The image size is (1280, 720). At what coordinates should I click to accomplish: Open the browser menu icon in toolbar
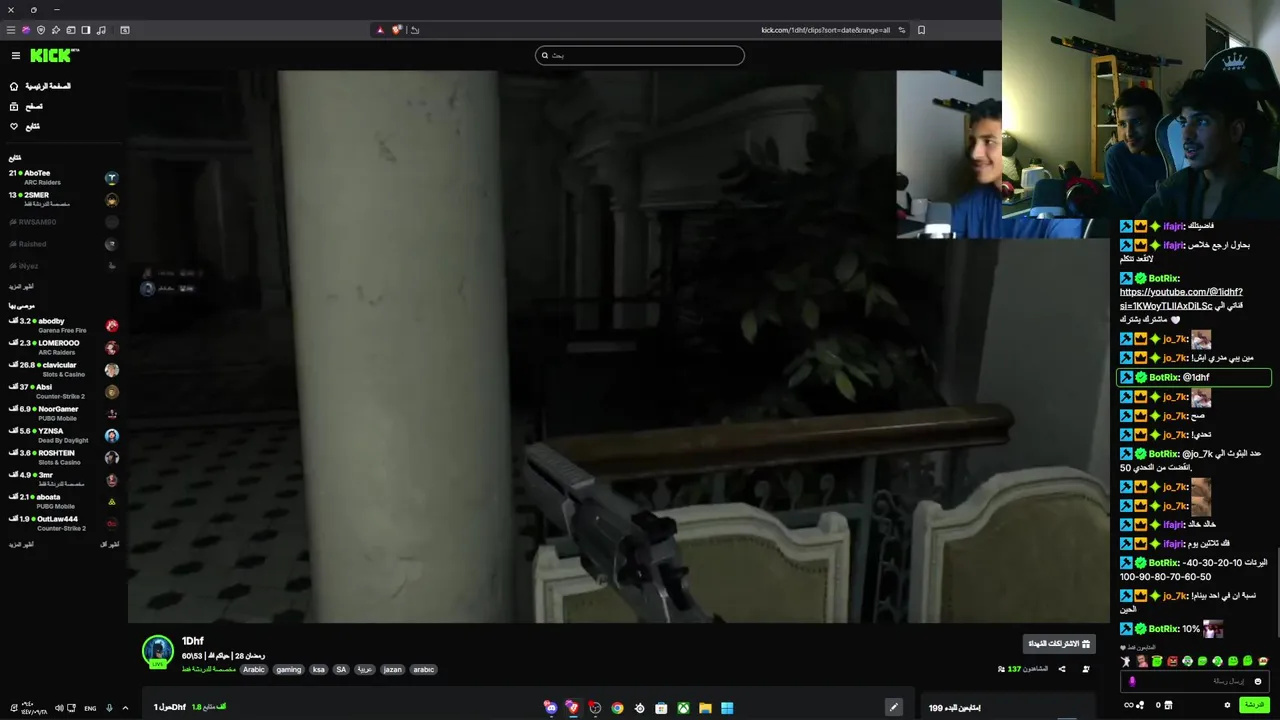pos(11,30)
